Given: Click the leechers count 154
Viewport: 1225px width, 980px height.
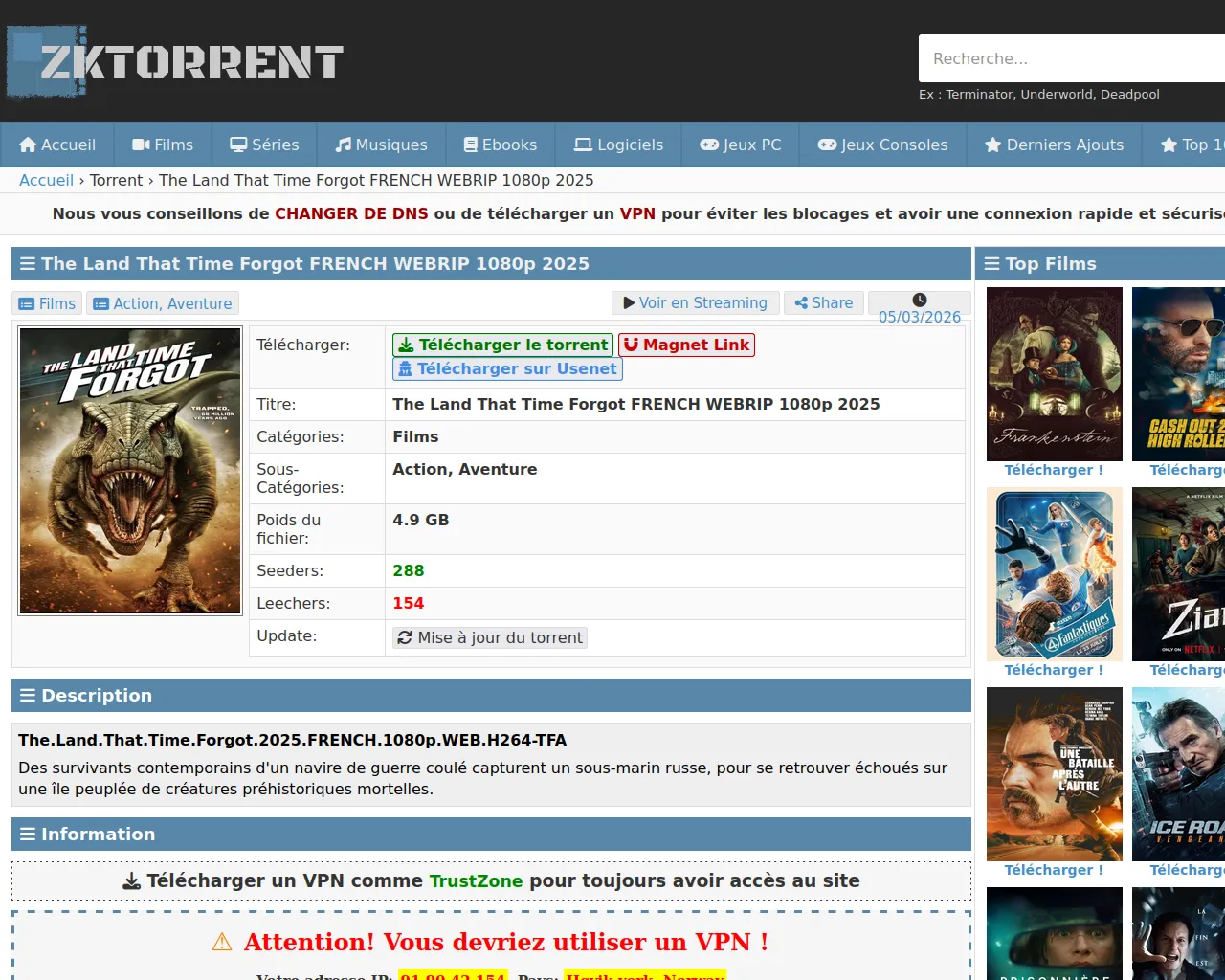Looking at the screenshot, I should pyautogui.click(x=409, y=604).
